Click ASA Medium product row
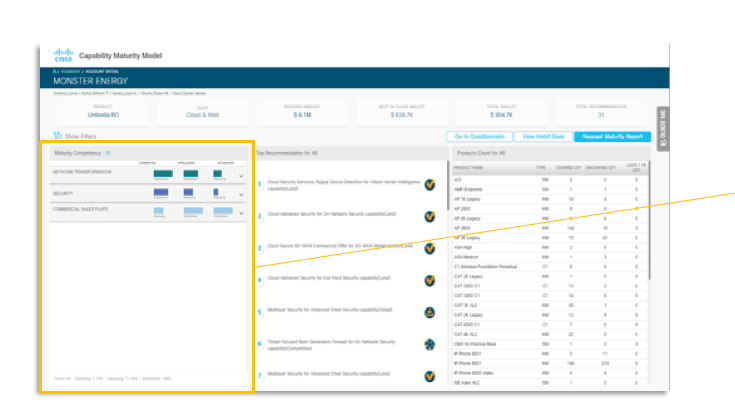 [x=550, y=257]
